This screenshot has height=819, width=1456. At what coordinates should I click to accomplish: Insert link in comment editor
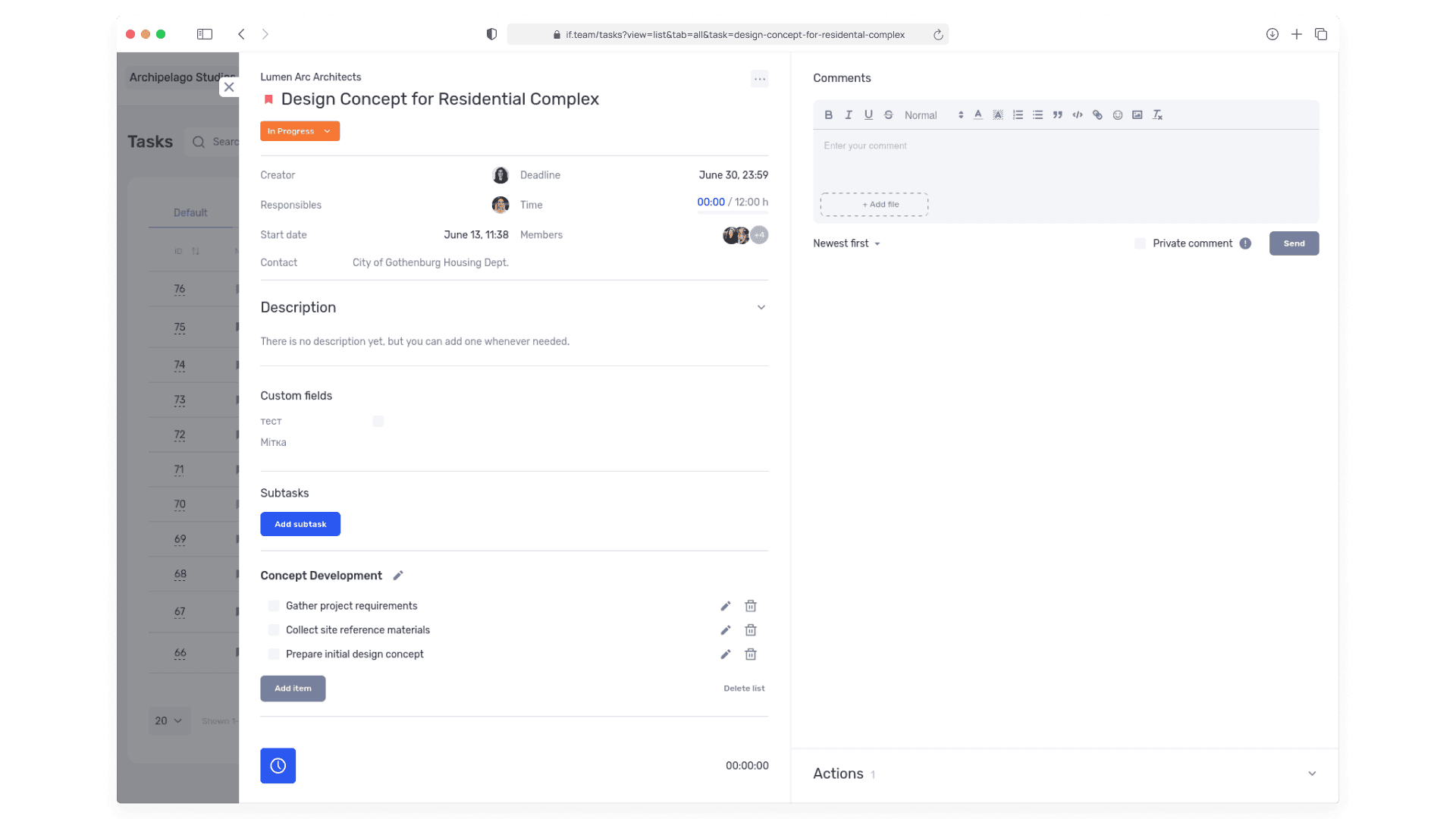[x=1097, y=115]
